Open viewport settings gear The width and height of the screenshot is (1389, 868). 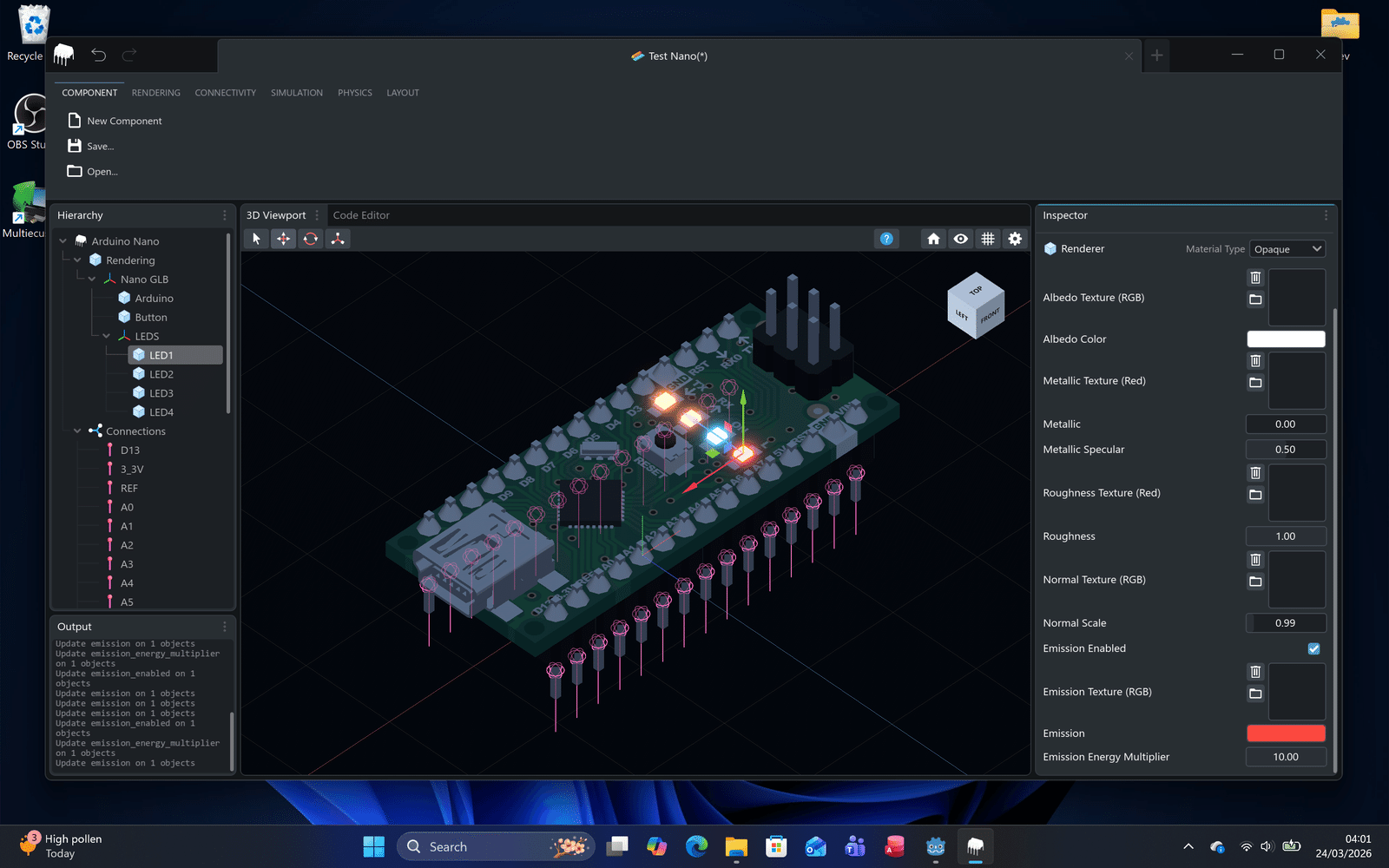click(x=1015, y=239)
